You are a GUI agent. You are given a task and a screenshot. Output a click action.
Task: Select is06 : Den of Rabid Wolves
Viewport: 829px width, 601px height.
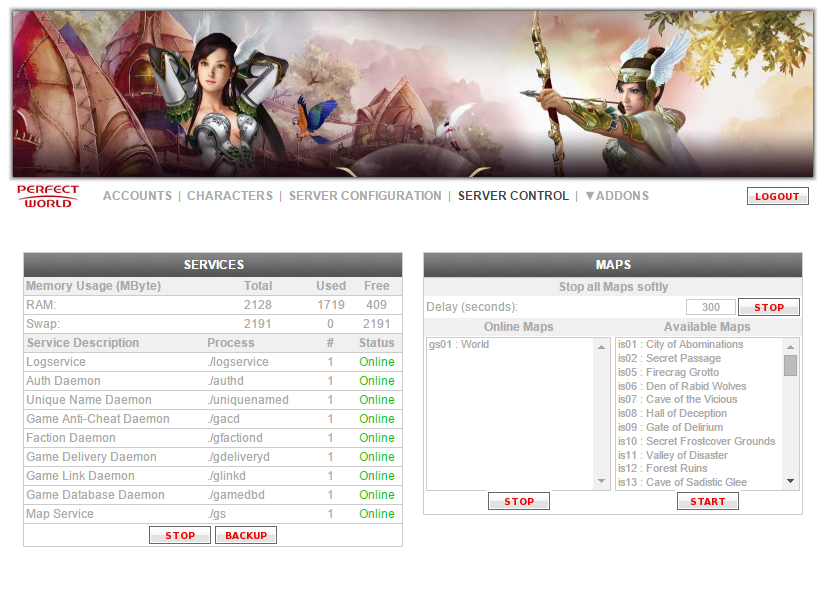tap(682, 386)
